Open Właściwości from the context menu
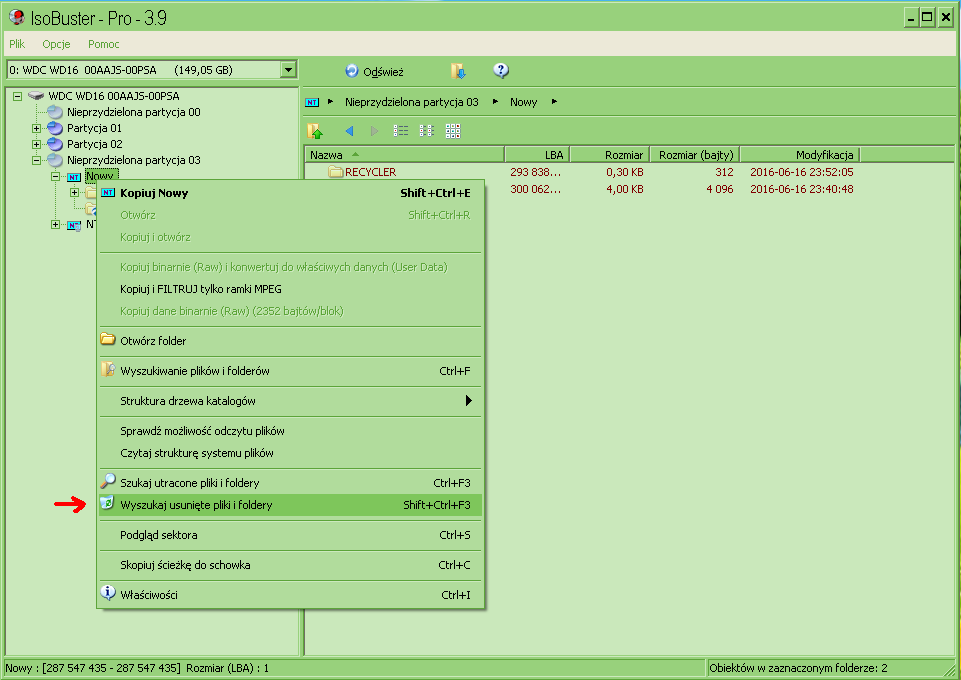This screenshot has height=680, width=961. (x=291, y=594)
